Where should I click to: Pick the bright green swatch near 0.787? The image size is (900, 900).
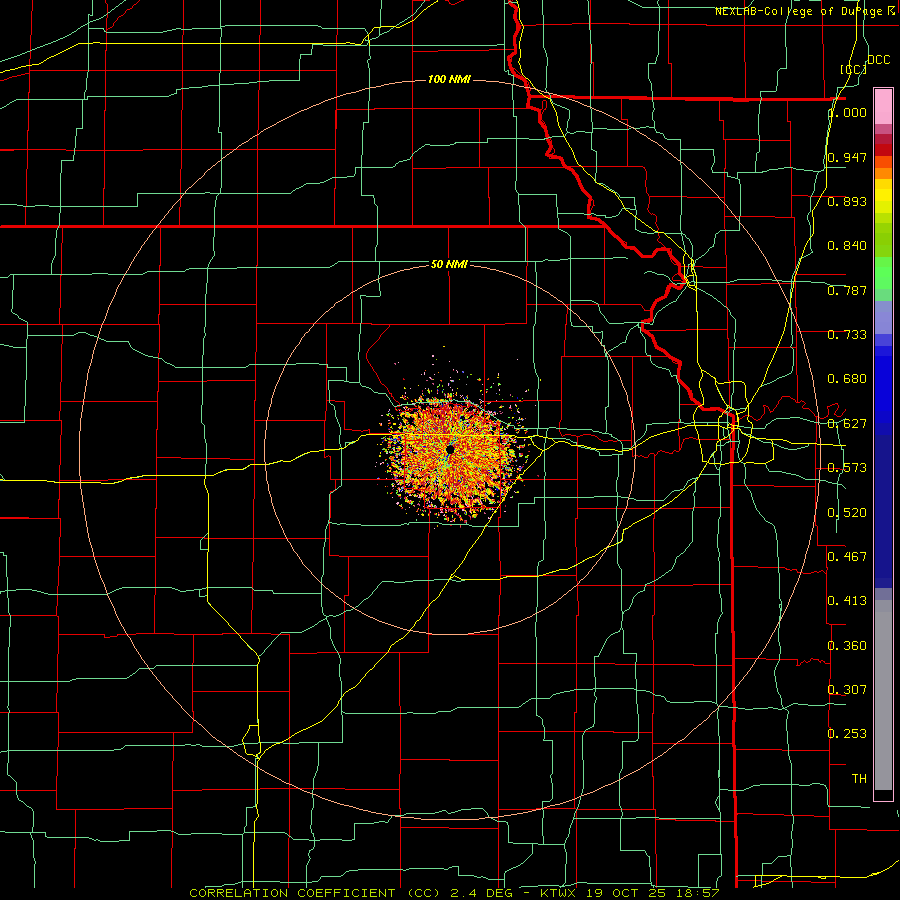(x=883, y=273)
